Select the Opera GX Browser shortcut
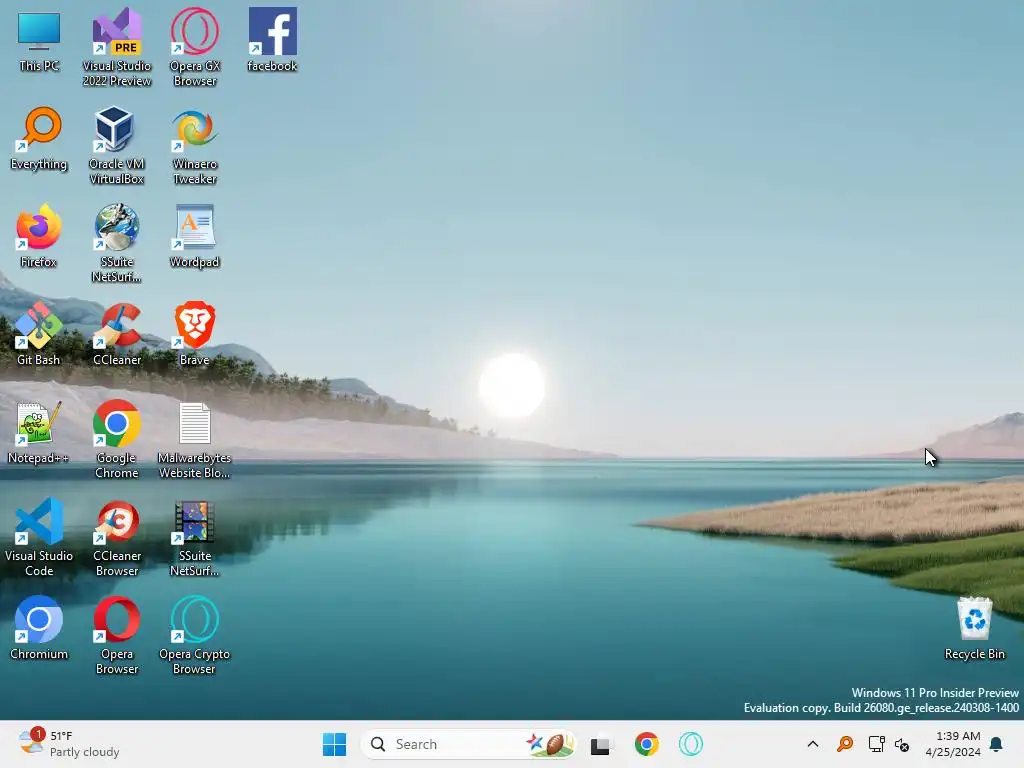 click(195, 47)
